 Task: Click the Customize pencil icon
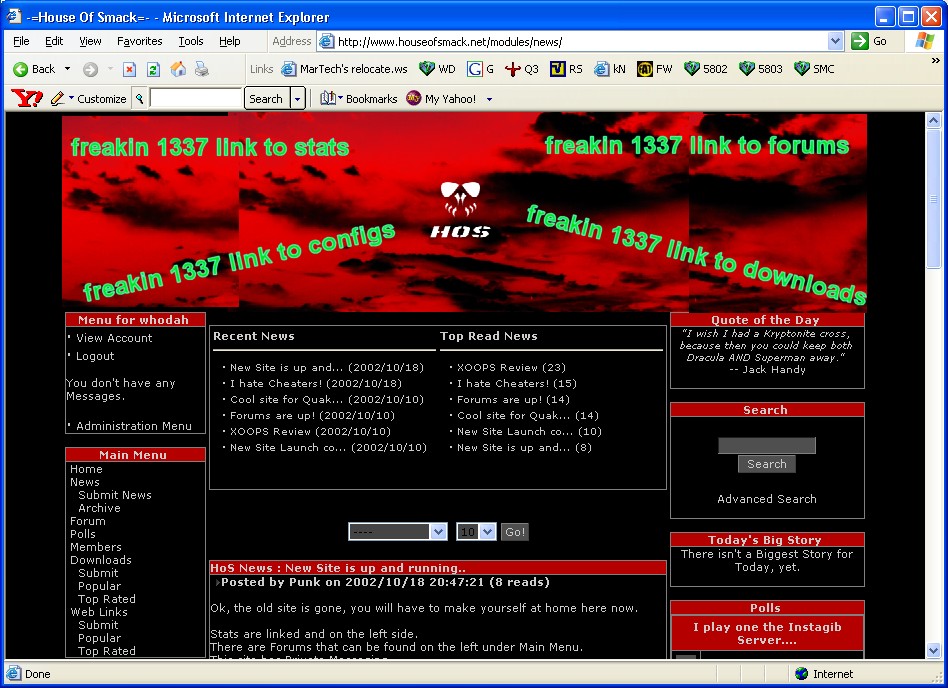tap(58, 99)
